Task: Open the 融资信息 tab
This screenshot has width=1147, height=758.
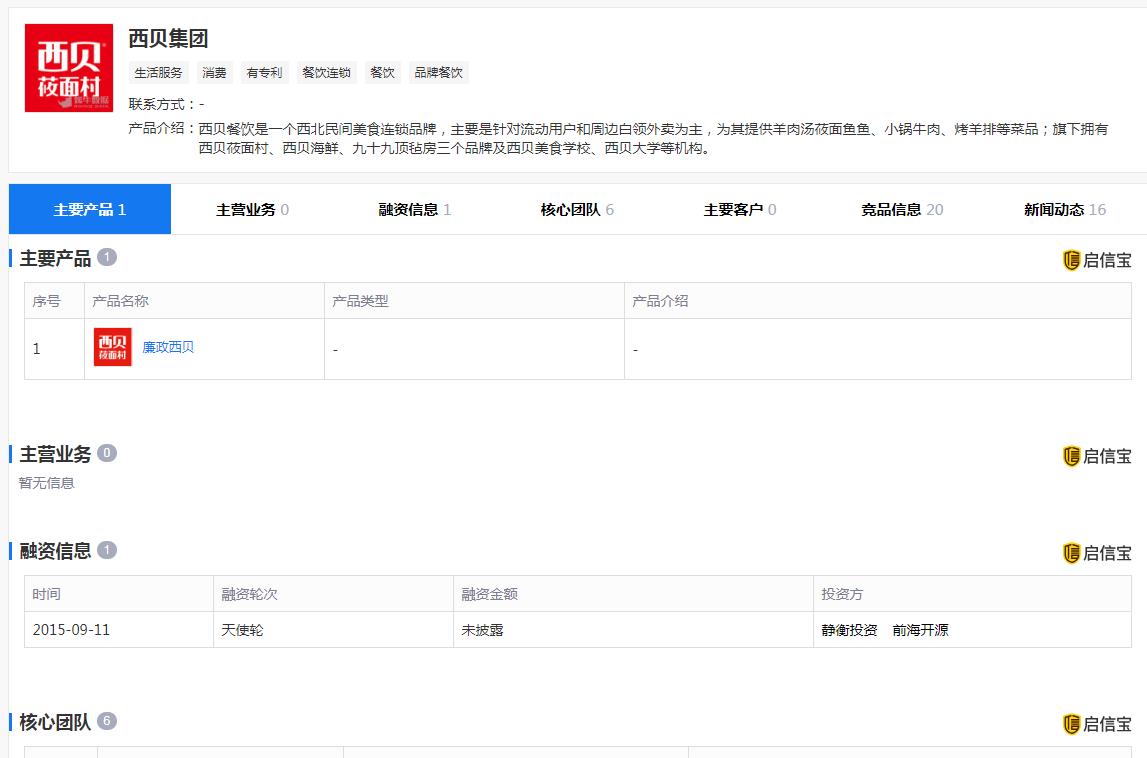Action: 415,210
